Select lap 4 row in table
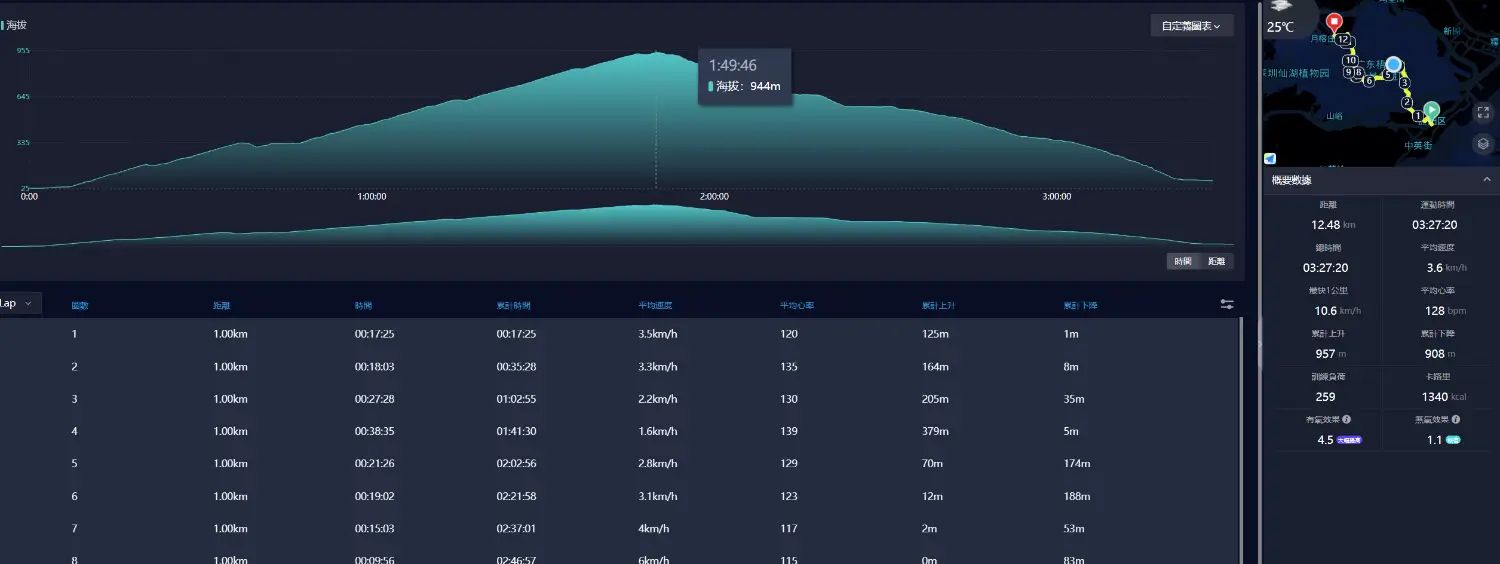 point(620,431)
